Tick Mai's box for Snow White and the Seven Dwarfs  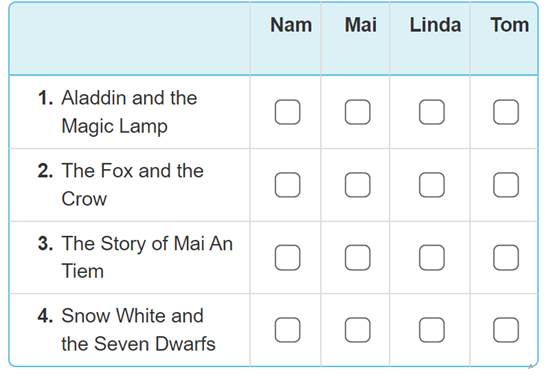357,330
